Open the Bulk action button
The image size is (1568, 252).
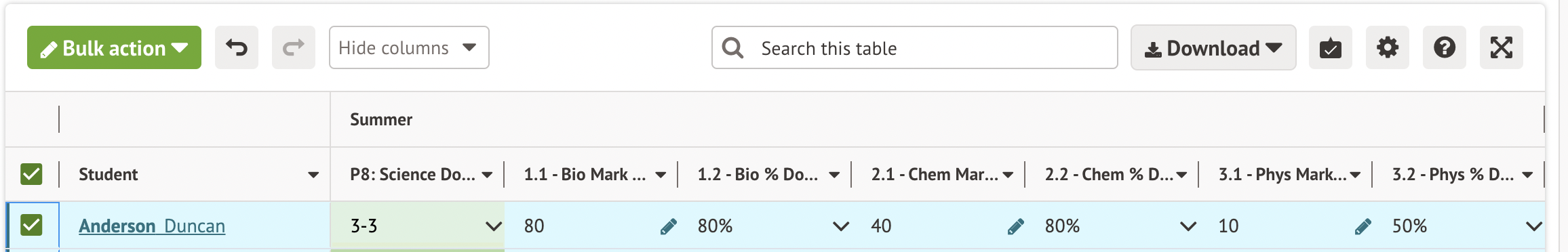pyautogui.click(x=114, y=47)
